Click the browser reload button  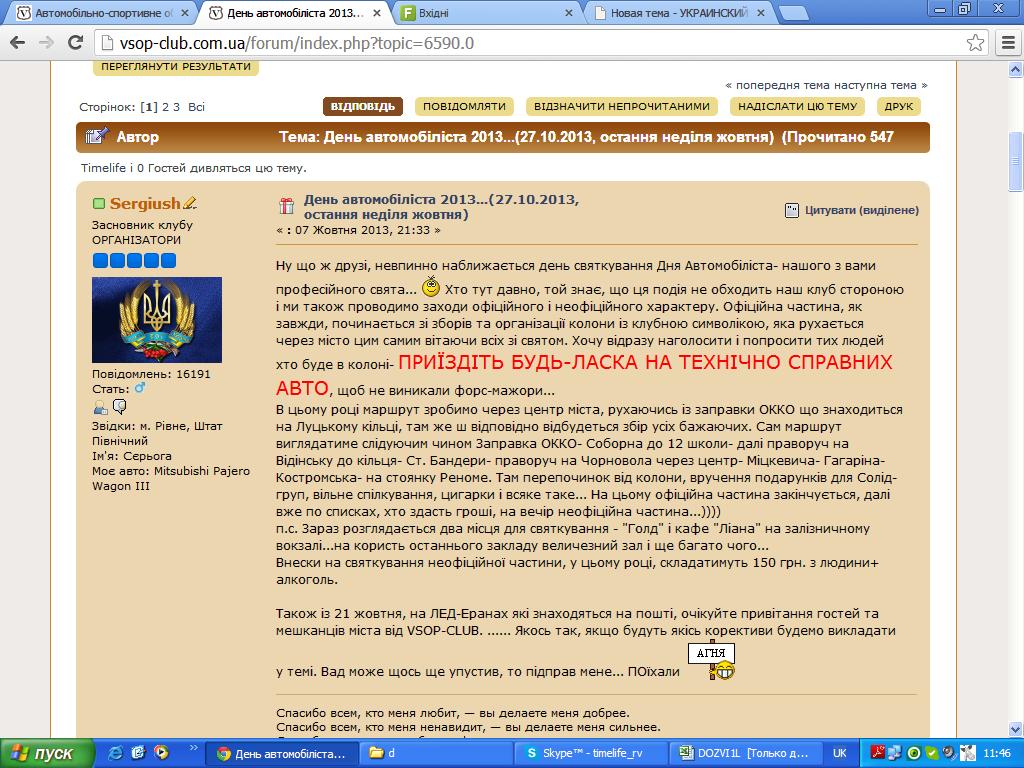(74, 43)
